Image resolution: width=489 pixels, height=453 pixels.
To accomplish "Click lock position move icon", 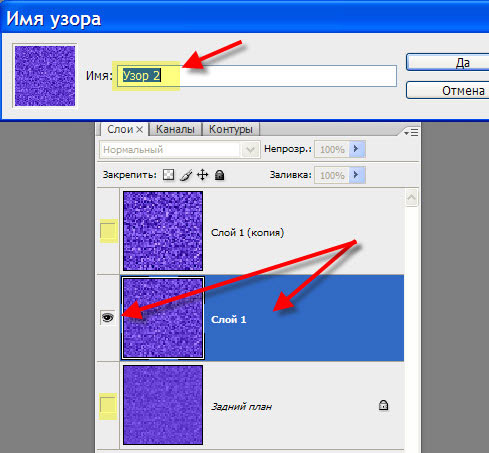I will [x=203, y=175].
